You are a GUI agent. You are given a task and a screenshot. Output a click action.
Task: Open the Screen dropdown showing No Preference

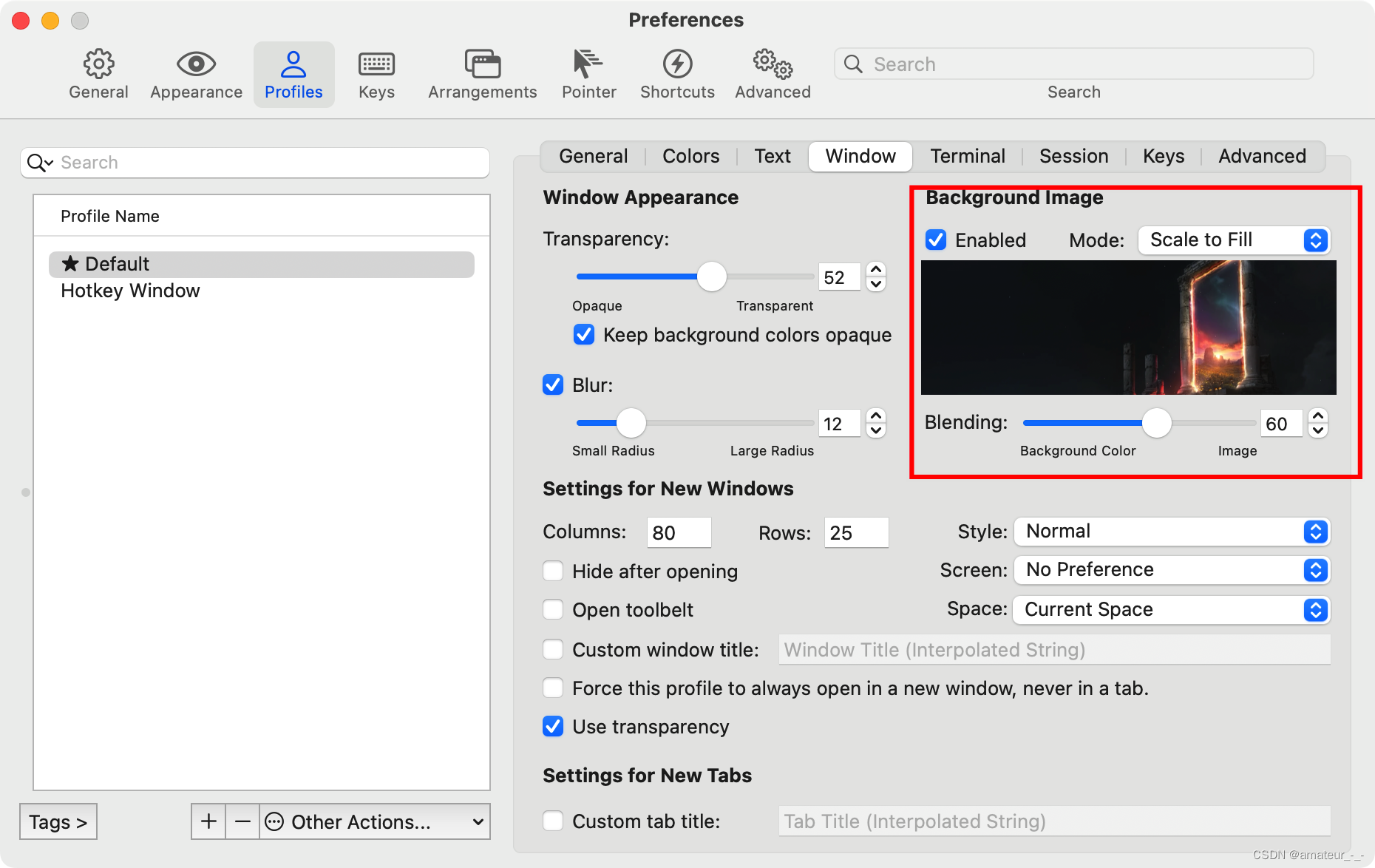(1172, 570)
